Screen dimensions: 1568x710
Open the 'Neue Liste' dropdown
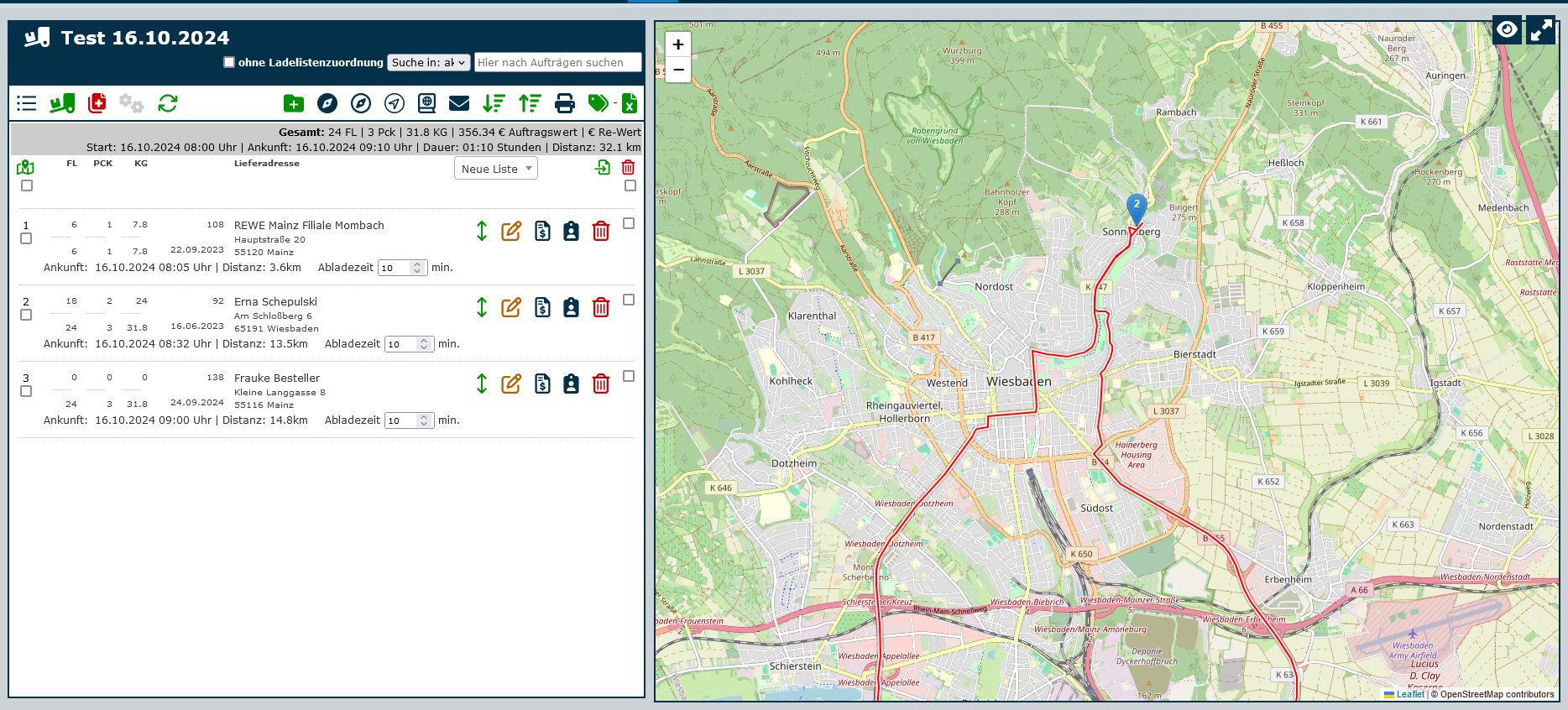496,169
